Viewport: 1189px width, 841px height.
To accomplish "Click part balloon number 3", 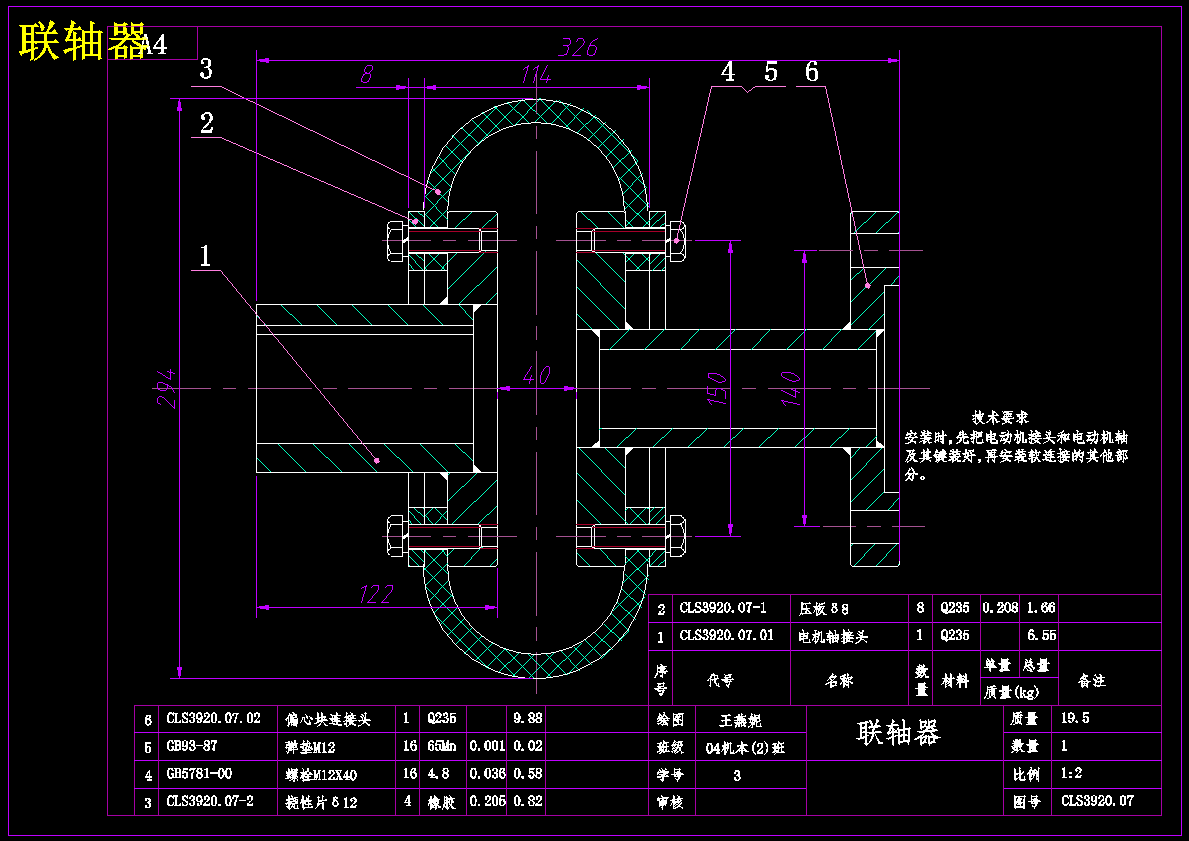I will [x=206, y=69].
